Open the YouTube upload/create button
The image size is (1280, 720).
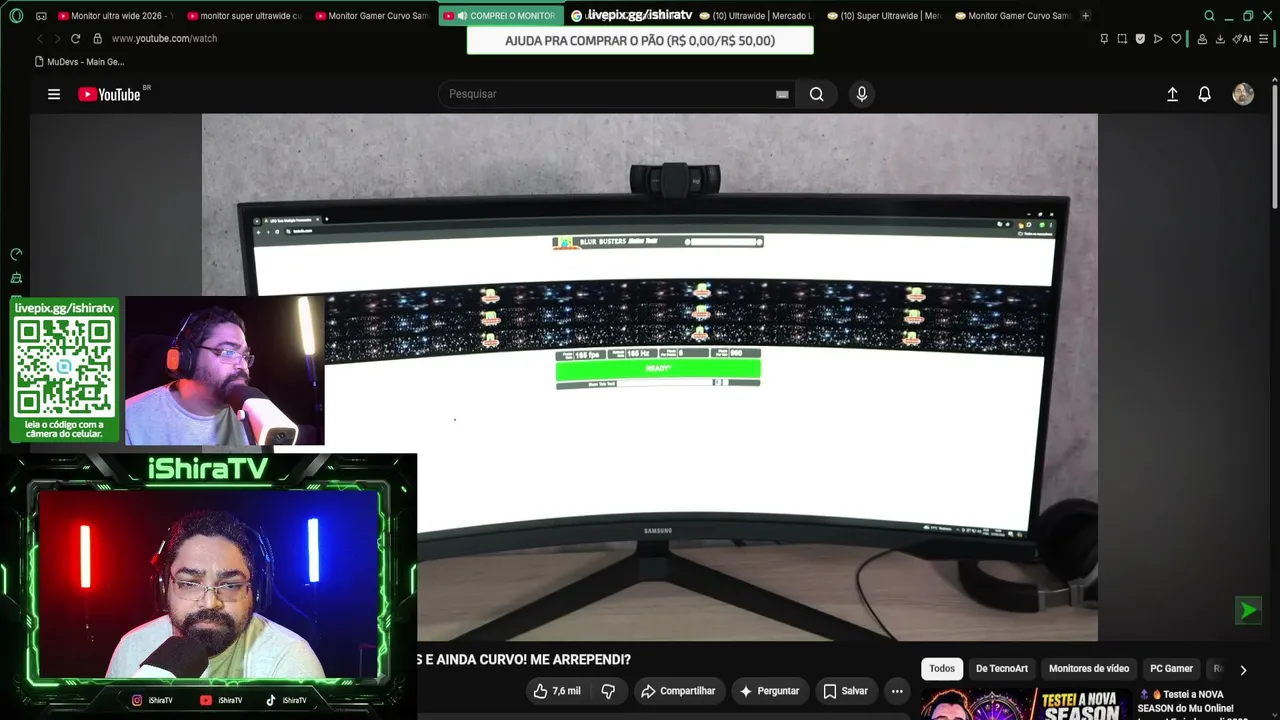point(1172,94)
